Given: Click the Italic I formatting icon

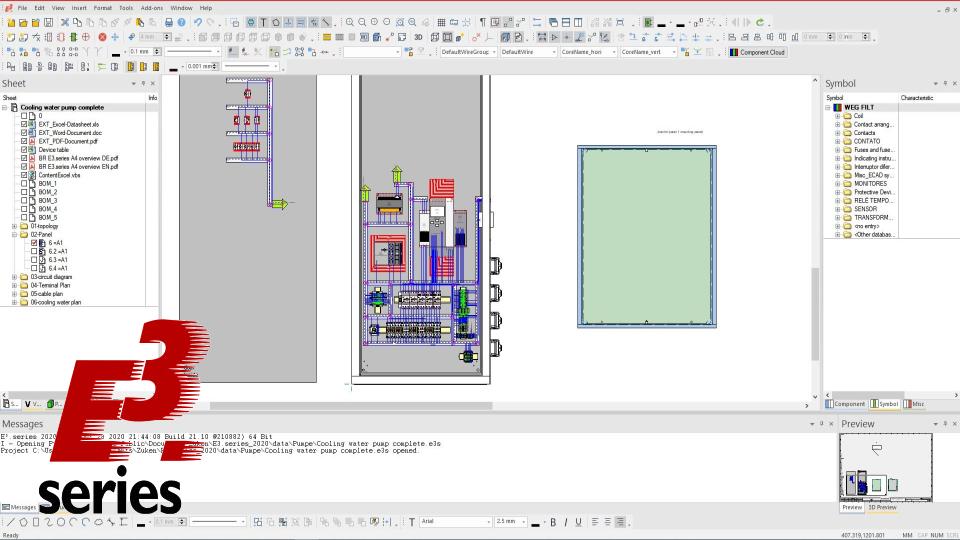Looking at the screenshot, I should pyautogui.click(x=566, y=522).
